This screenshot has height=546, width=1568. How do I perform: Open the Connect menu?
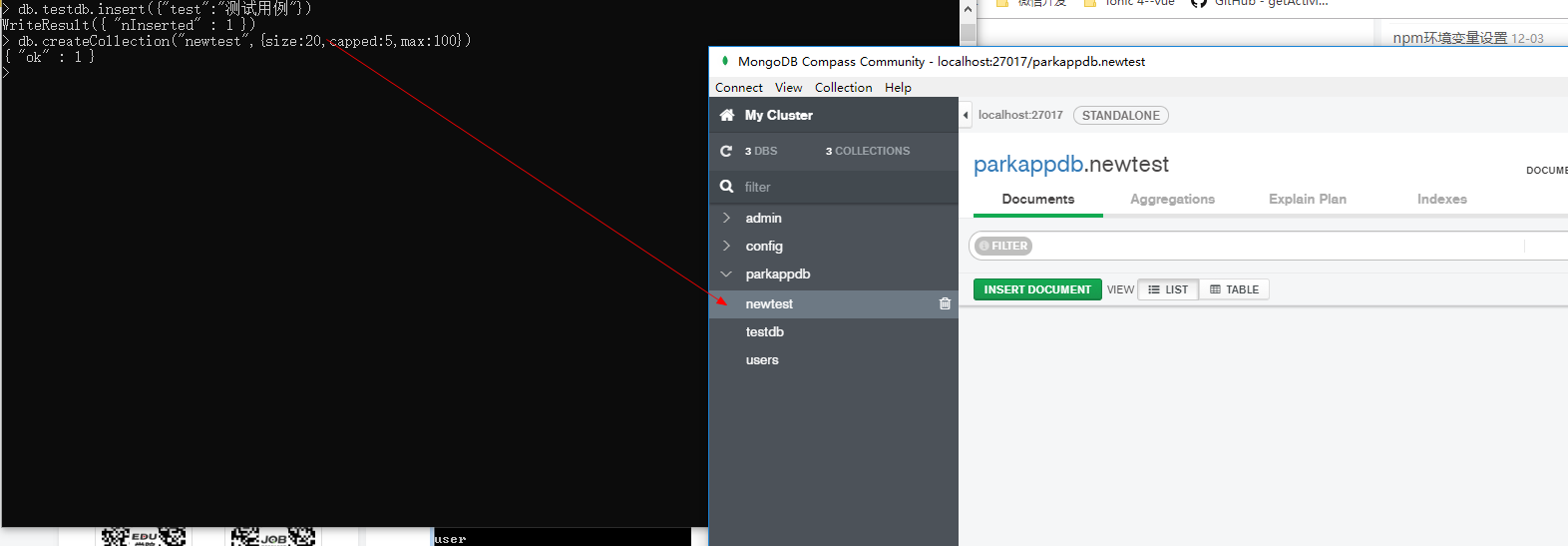(x=739, y=88)
